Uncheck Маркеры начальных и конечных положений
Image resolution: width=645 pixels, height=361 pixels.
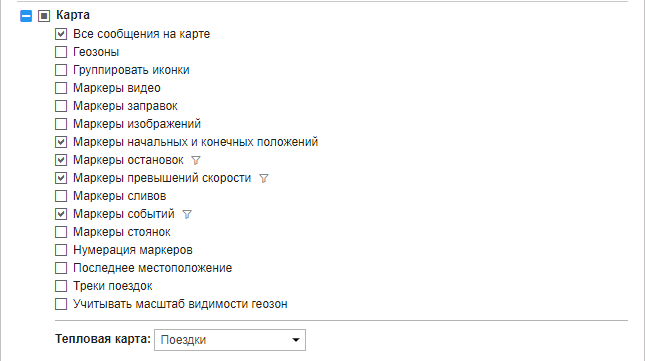pyautogui.click(x=61, y=142)
